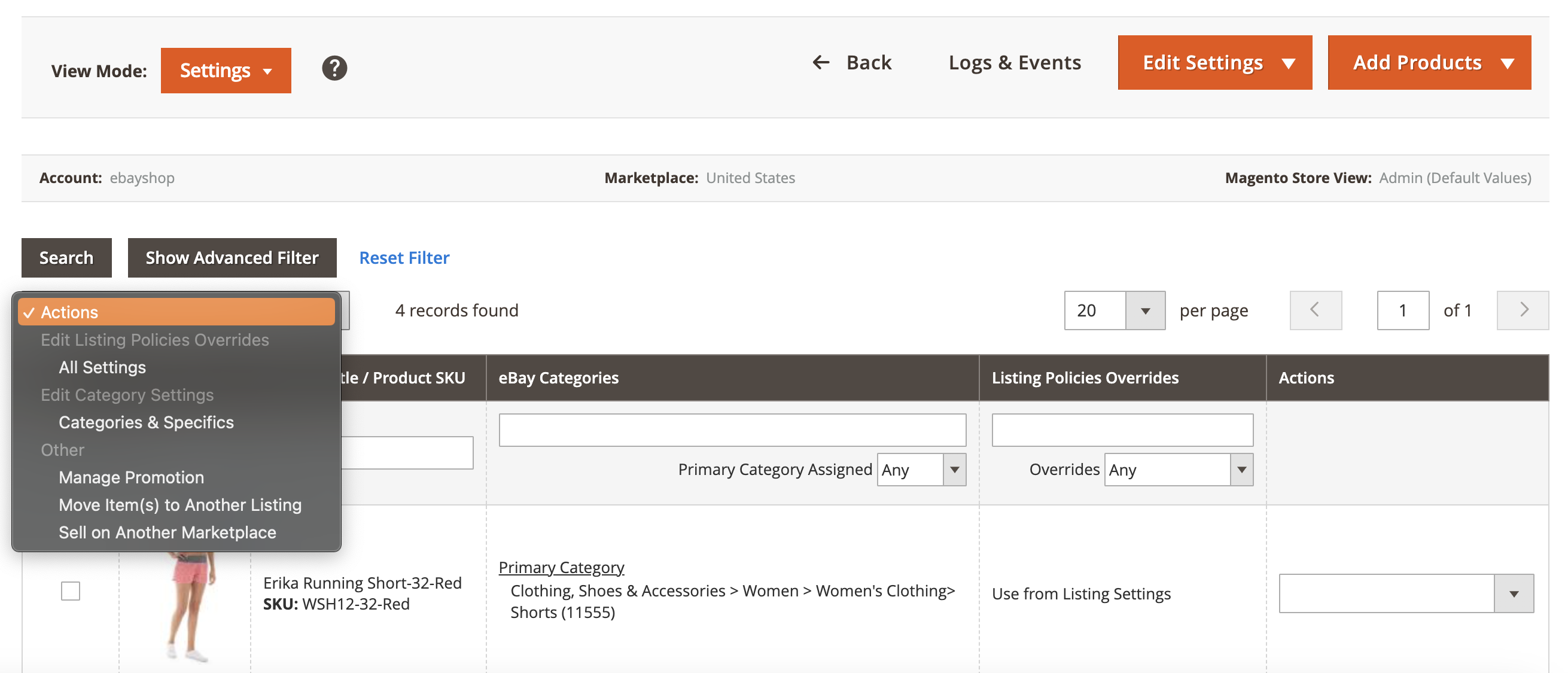1568x673 pixels.
Task: Check the checkbox for Erika Running Short row
Action: [70, 590]
